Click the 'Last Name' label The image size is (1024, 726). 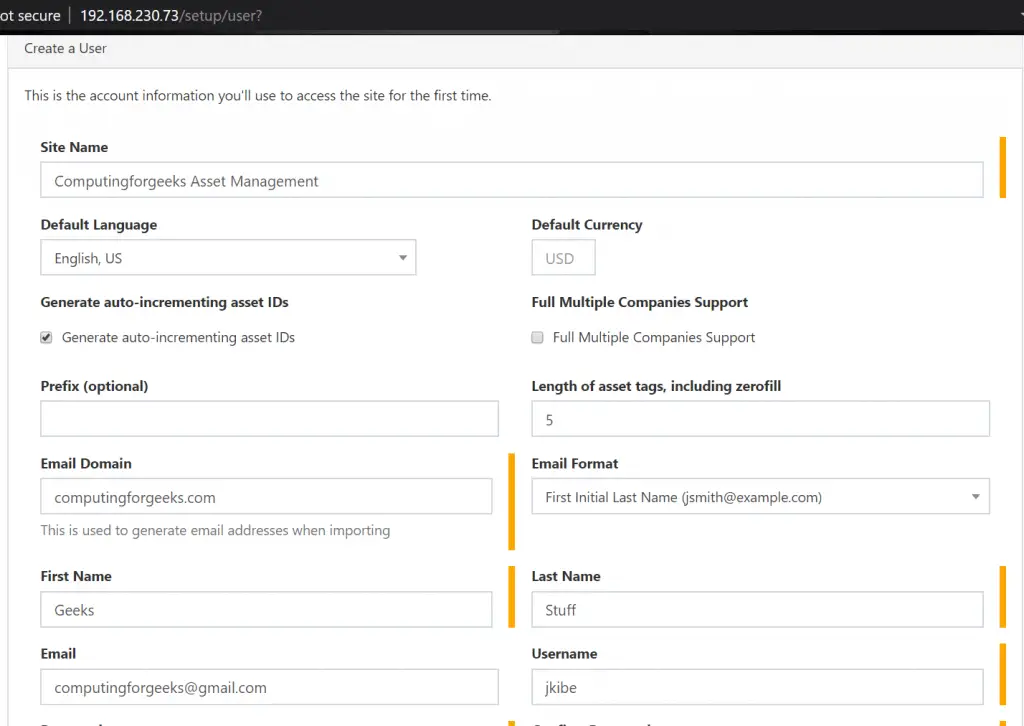tap(566, 576)
